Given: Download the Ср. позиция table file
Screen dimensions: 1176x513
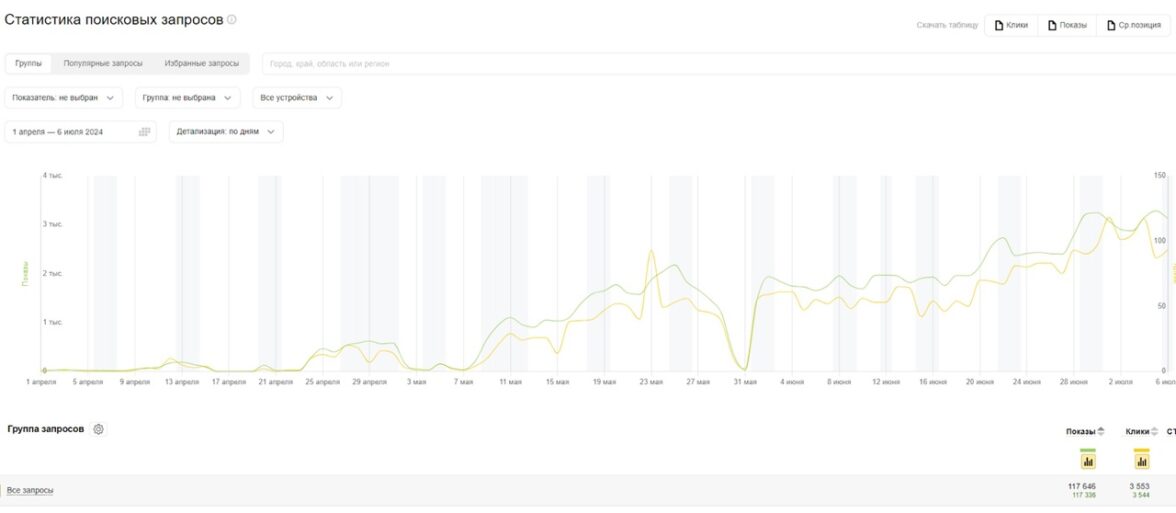Looking at the screenshot, I should pos(1133,25).
